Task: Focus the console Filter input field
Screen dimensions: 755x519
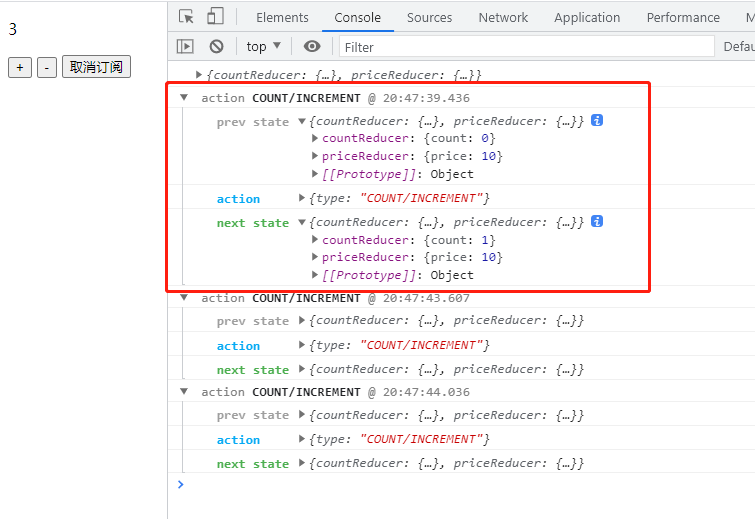Action: [x=526, y=47]
